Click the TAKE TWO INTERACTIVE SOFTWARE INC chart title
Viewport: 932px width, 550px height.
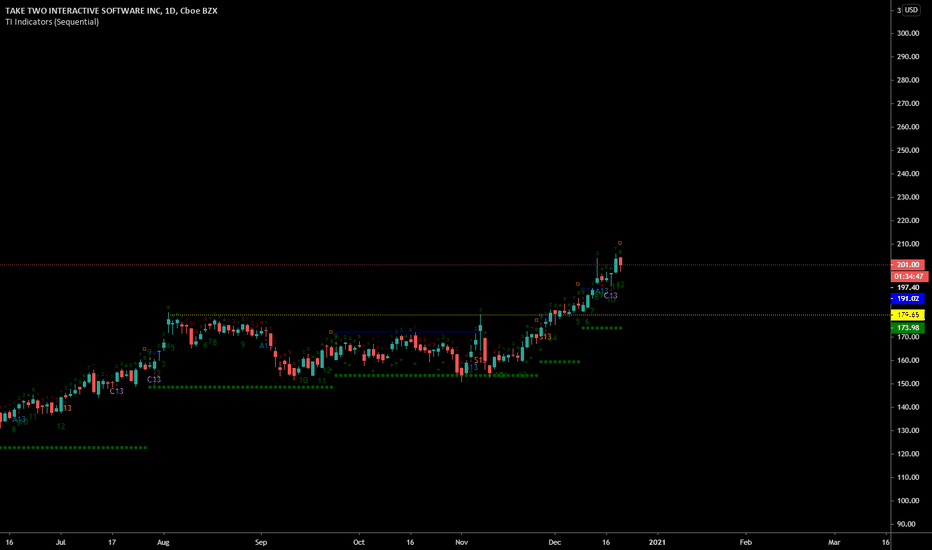tap(111, 11)
